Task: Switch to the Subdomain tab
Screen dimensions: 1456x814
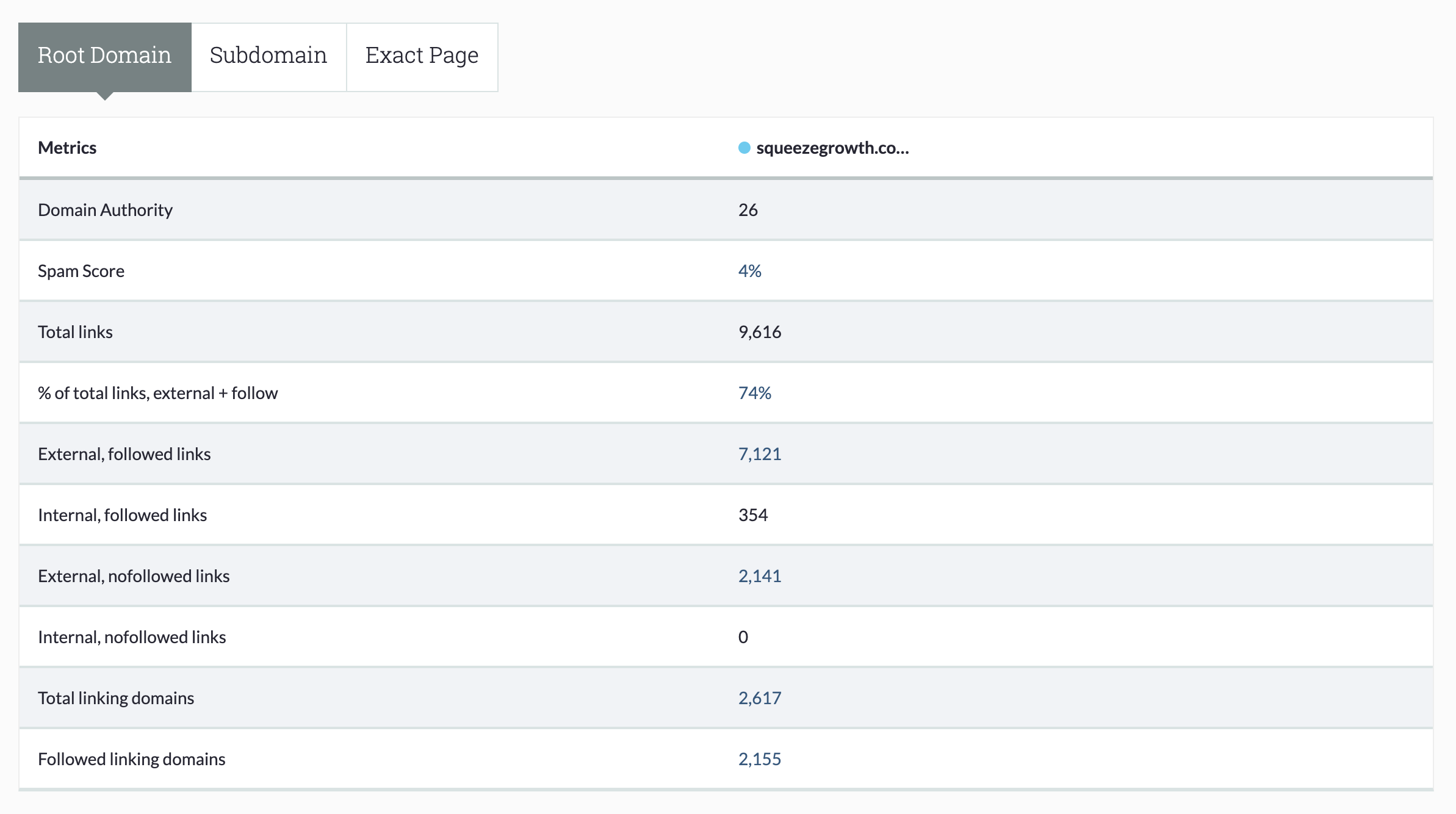Action: click(268, 57)
